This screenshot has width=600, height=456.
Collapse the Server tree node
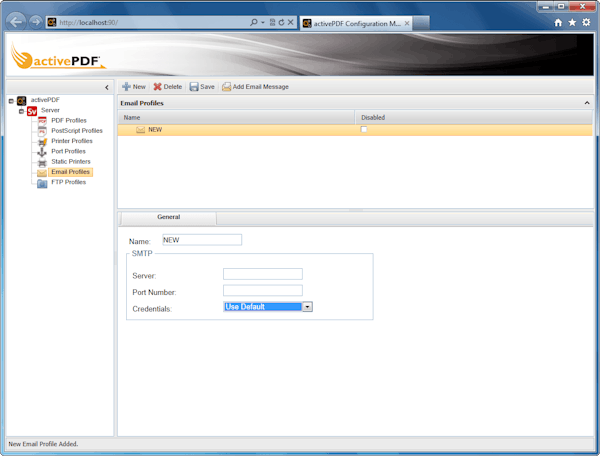21,111
